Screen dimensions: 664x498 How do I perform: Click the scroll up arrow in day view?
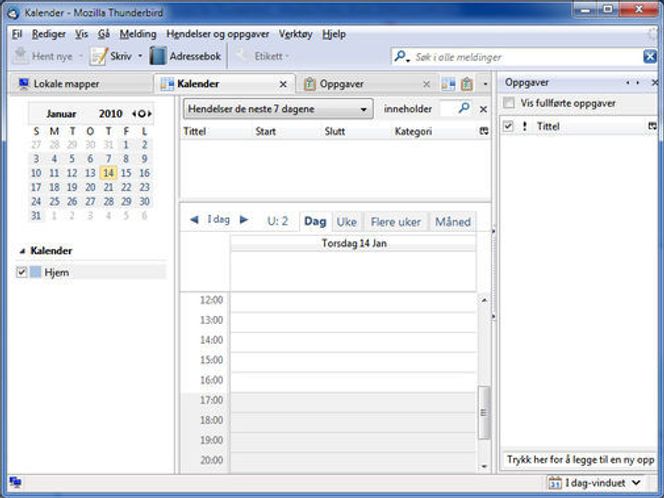(x=484, y=300)
